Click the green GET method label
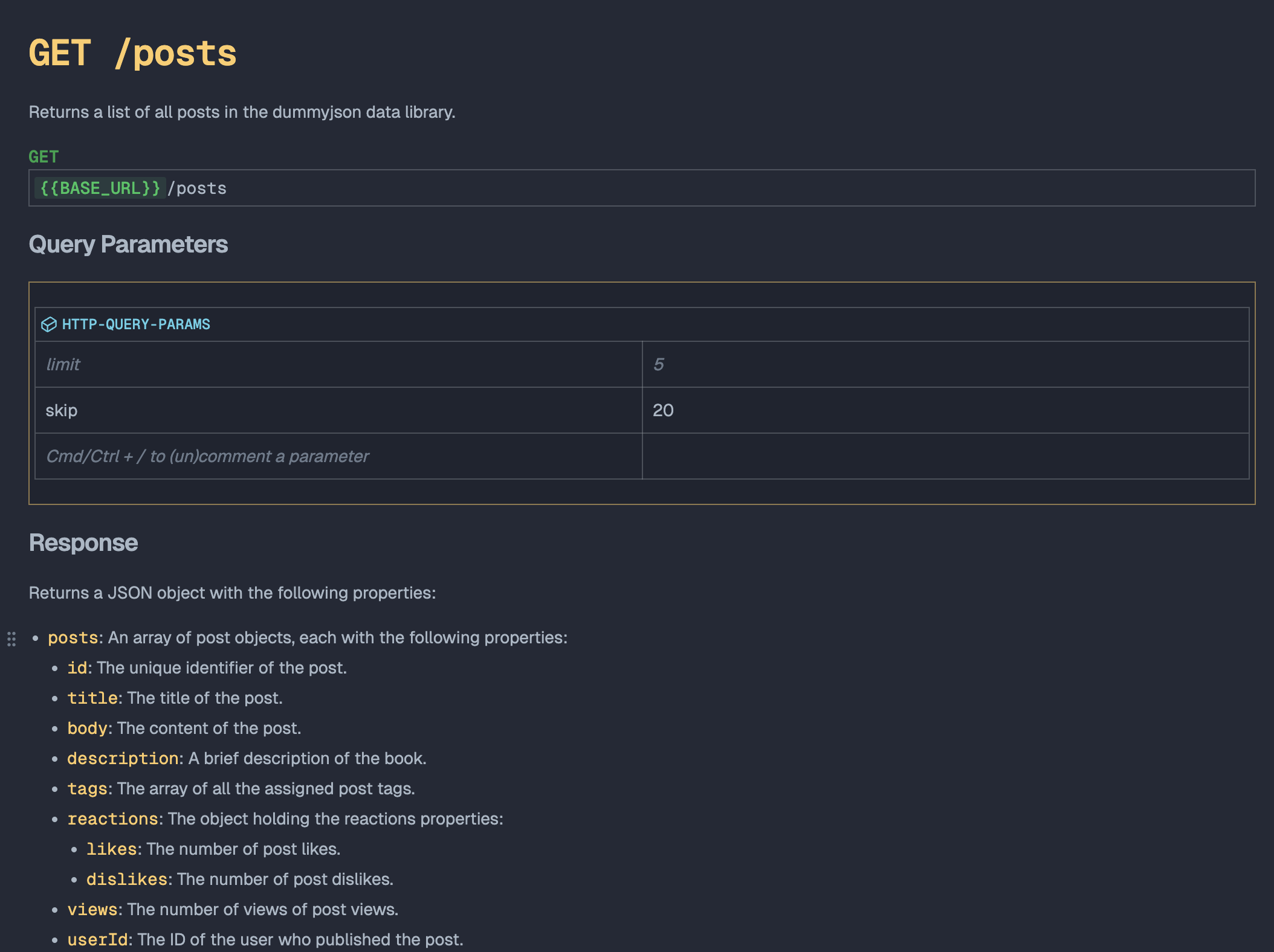 pyautogui.click(x=44, y=157)
